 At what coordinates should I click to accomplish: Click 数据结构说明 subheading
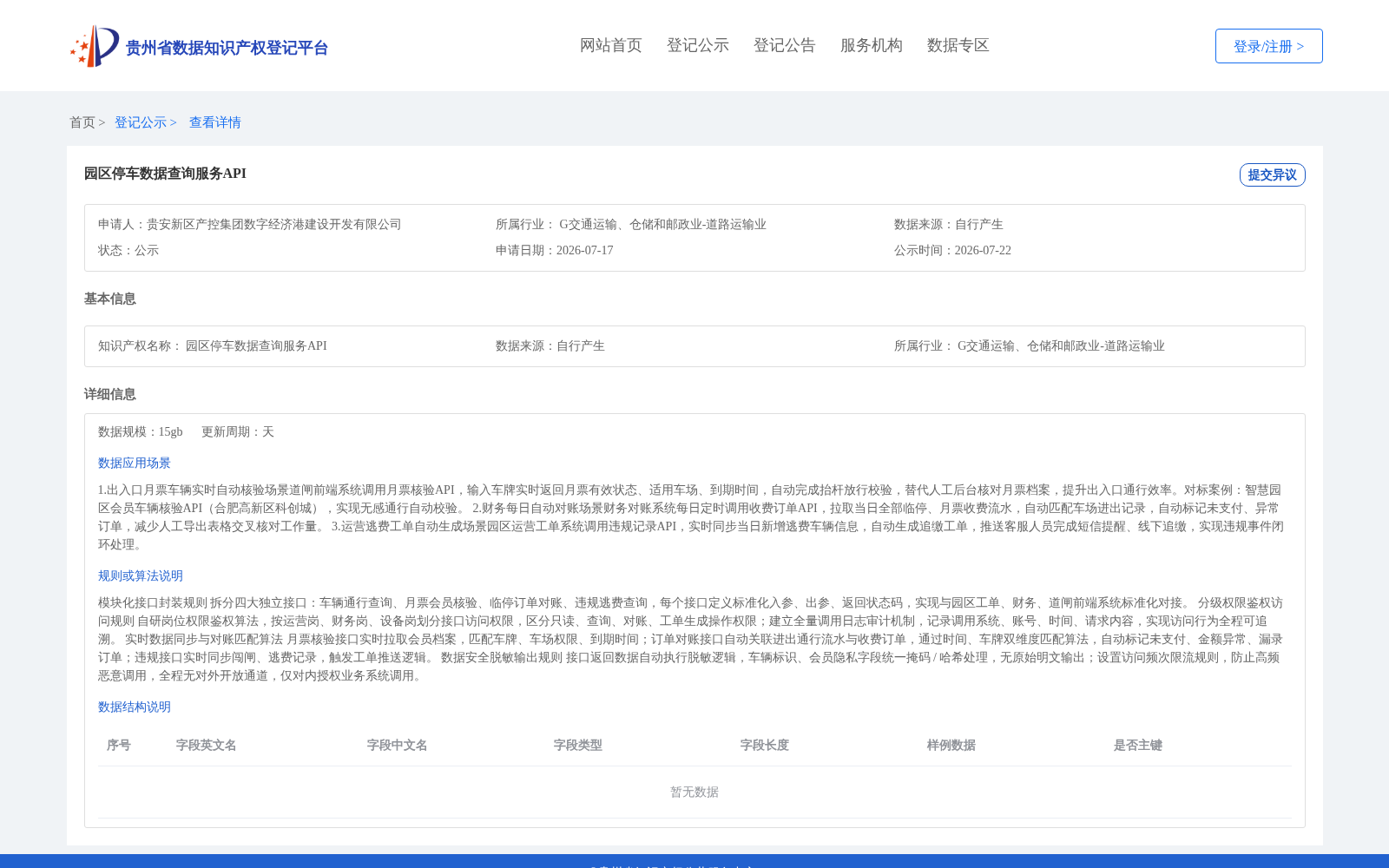pyautogui.click(x=135, y=707)
